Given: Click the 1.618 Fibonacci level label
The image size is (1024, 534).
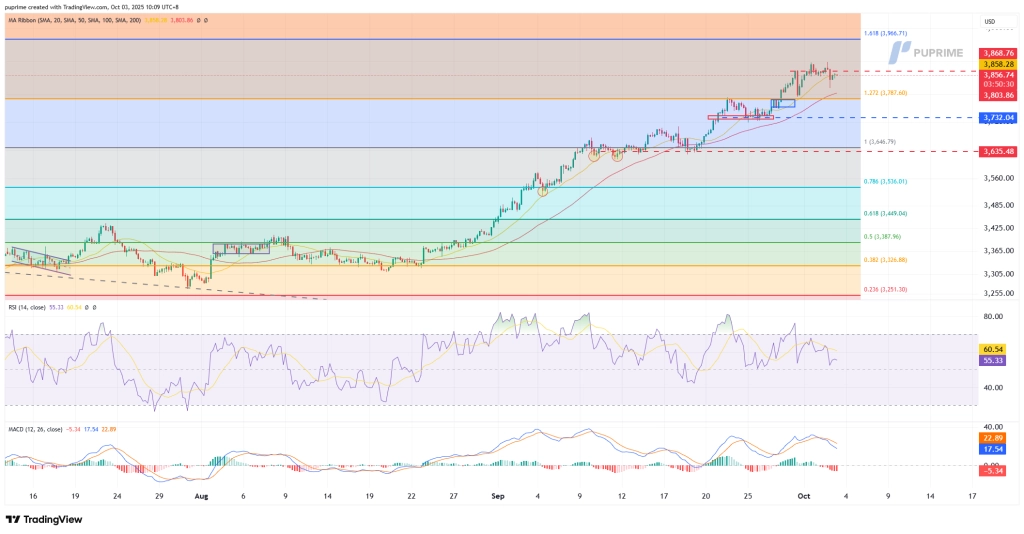Looking at the screenshot, I should click(x=885, y=33).
